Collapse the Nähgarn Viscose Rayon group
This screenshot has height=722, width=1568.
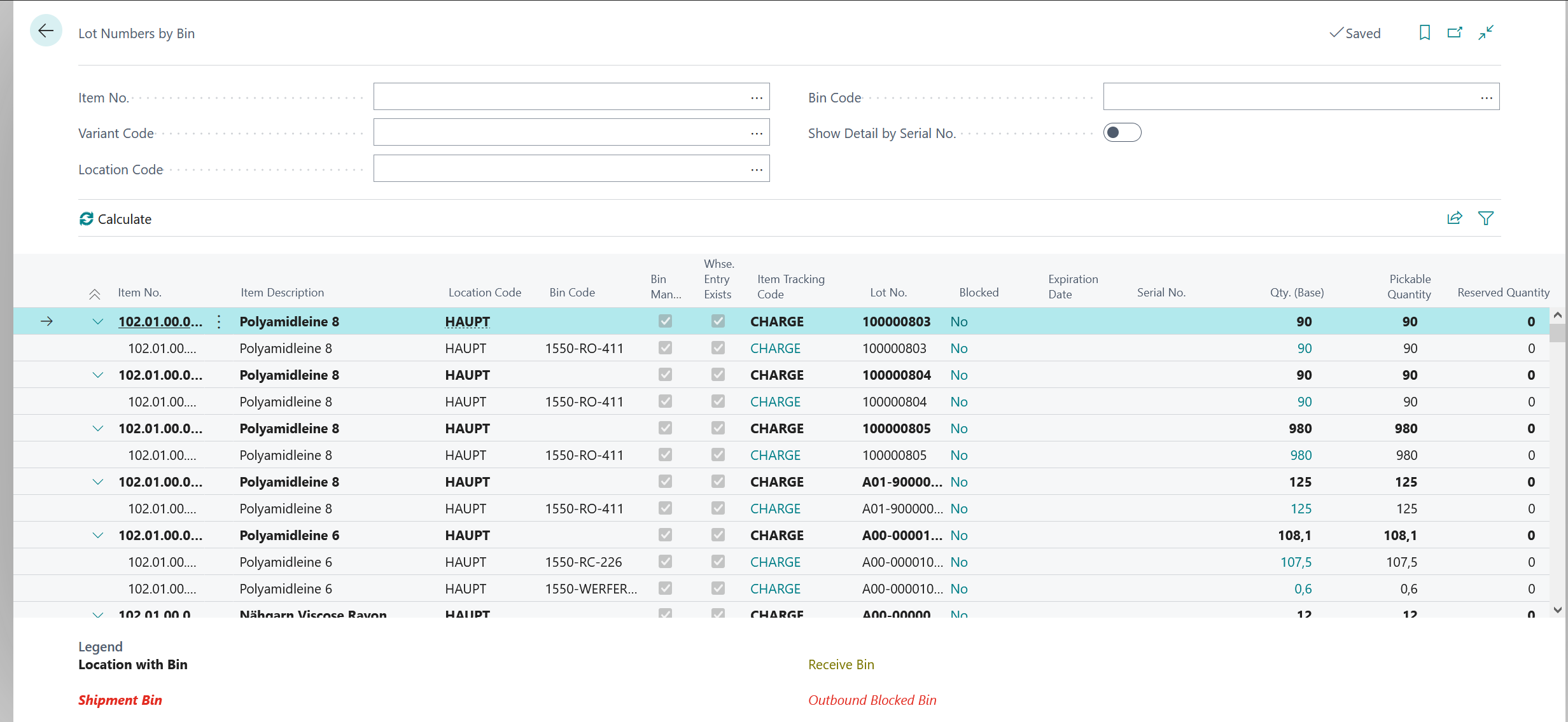[x=97, y=614]
